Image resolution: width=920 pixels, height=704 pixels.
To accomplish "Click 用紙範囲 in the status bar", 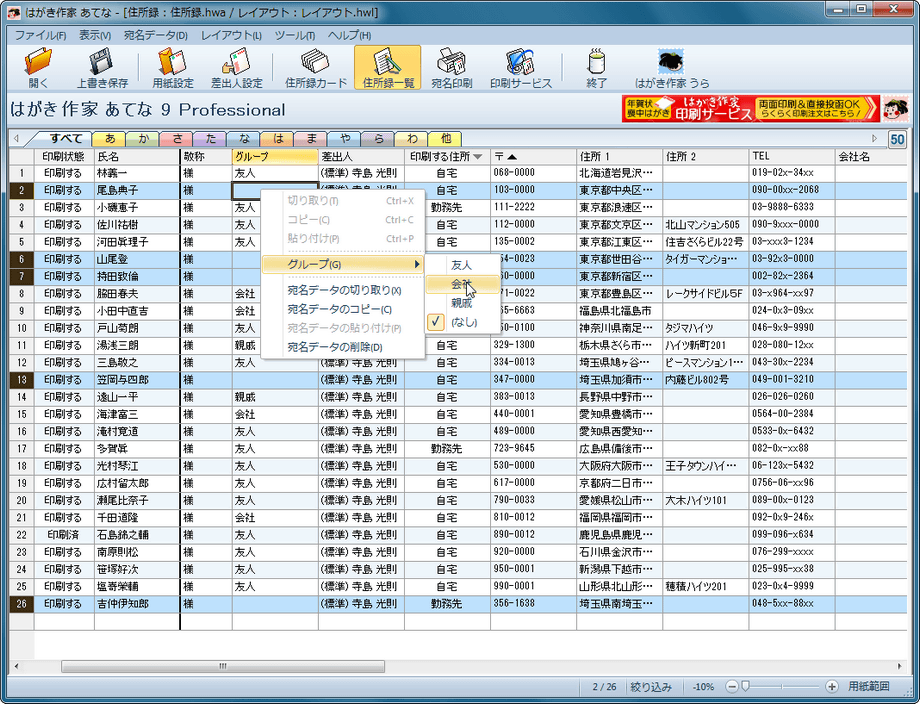I will click(x=869, y=686).
